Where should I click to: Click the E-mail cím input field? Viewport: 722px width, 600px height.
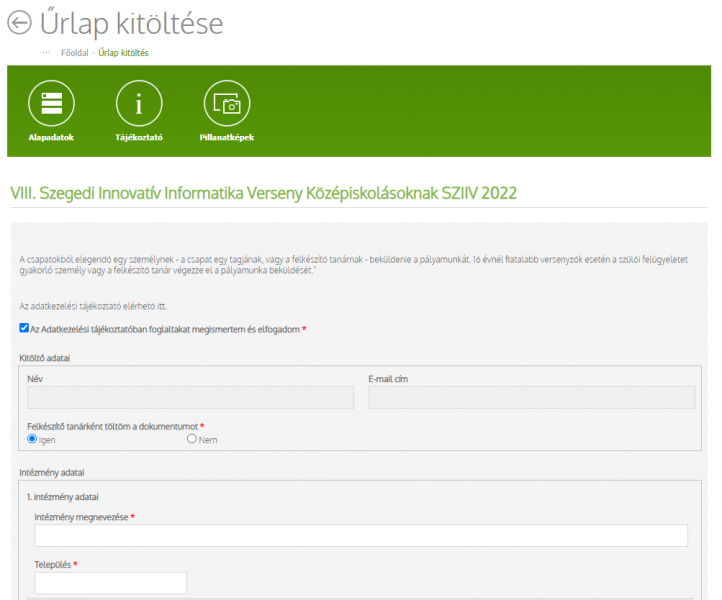coord(531,398)
